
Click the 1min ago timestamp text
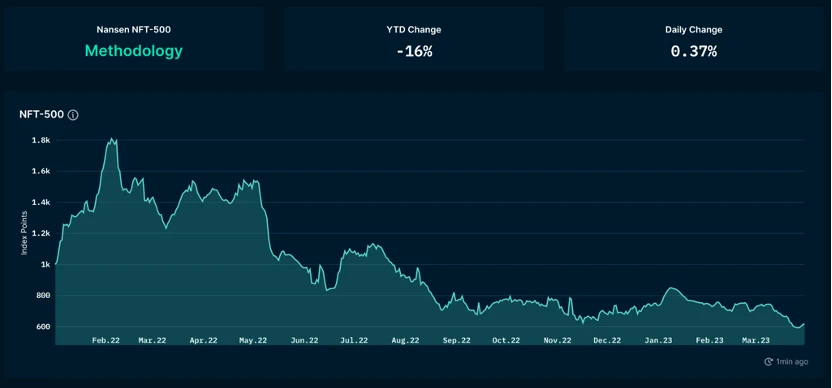(792, 362)
